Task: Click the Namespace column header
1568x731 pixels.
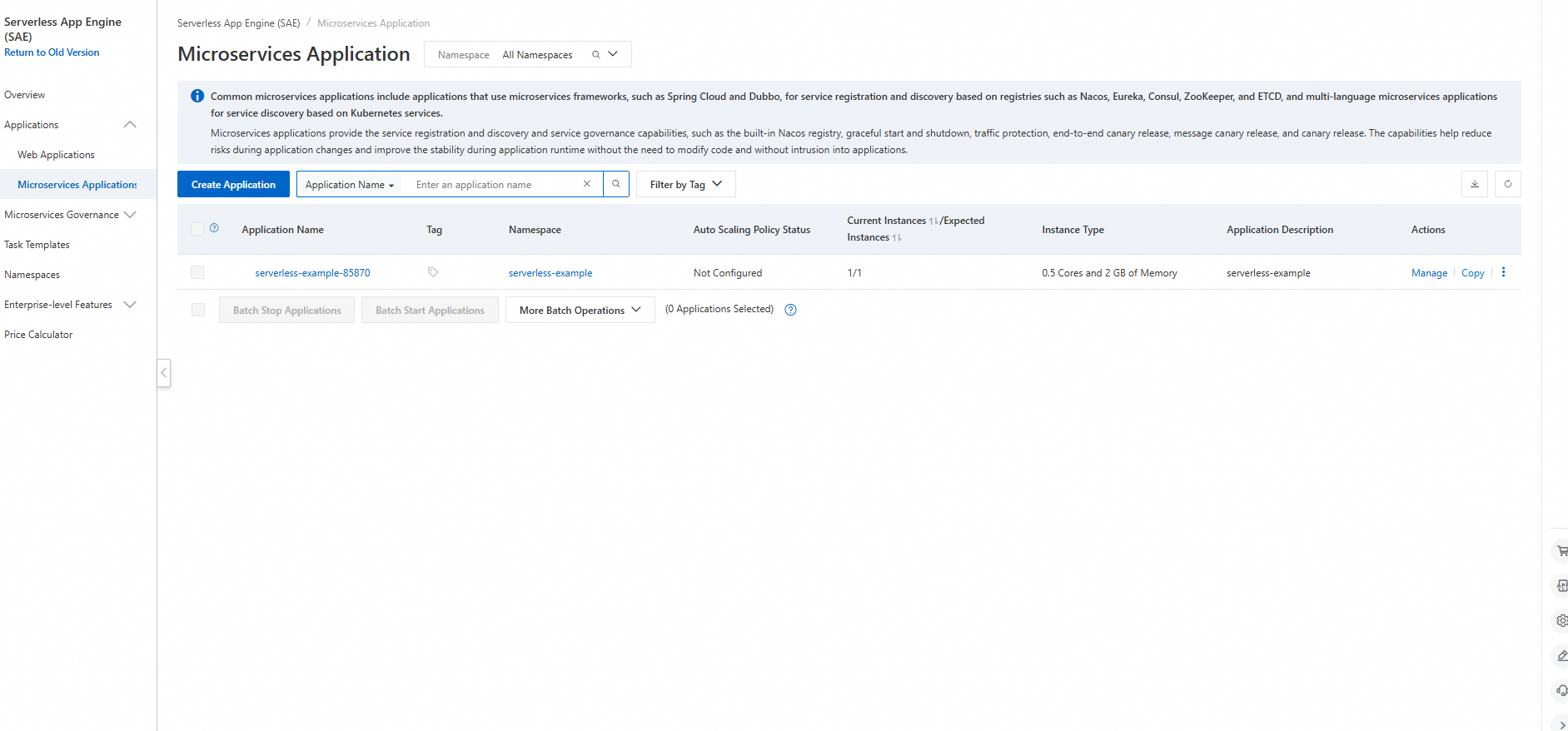Action: (535, 230)
